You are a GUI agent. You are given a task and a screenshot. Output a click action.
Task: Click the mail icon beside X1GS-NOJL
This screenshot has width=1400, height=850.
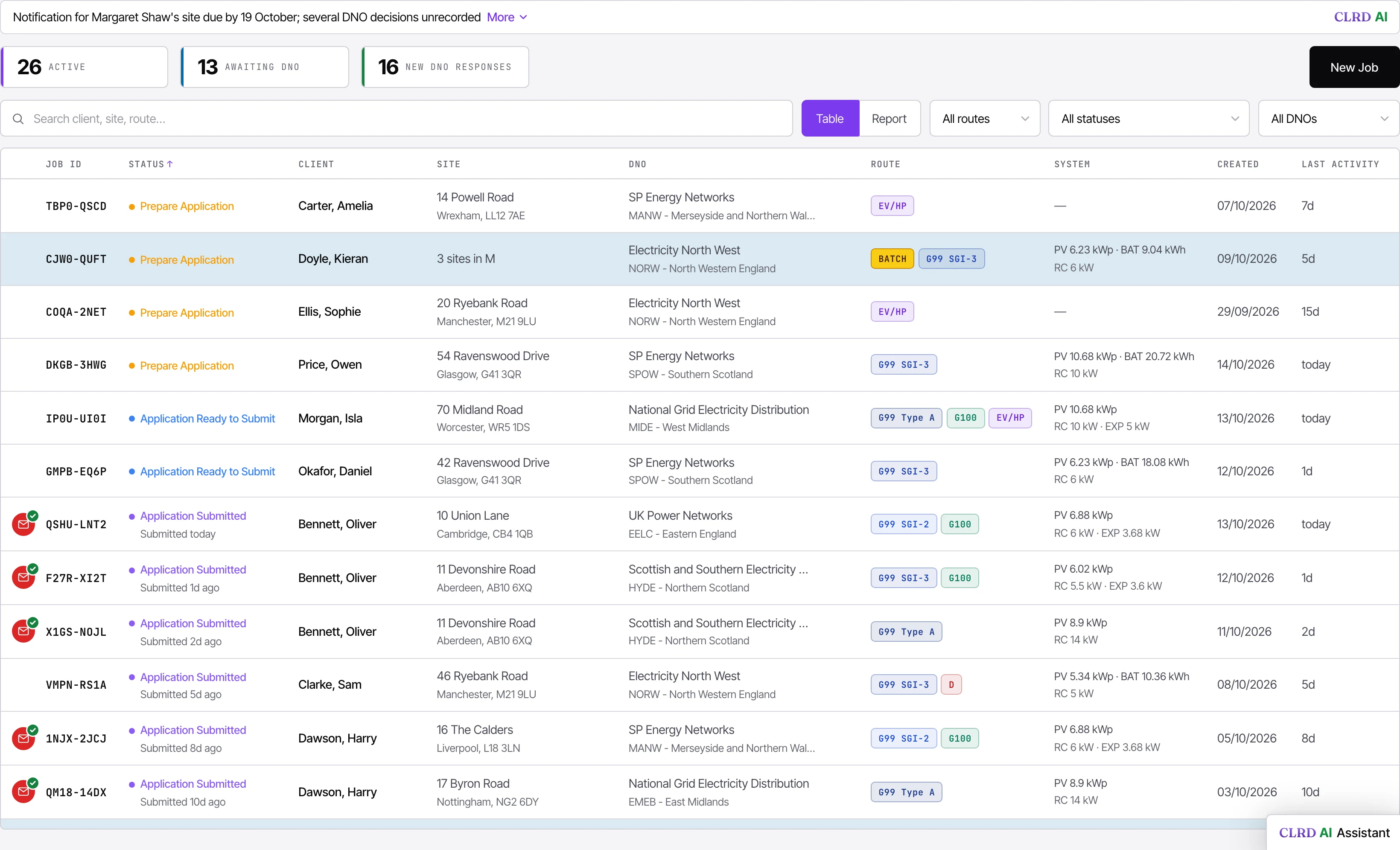(24, 631)
